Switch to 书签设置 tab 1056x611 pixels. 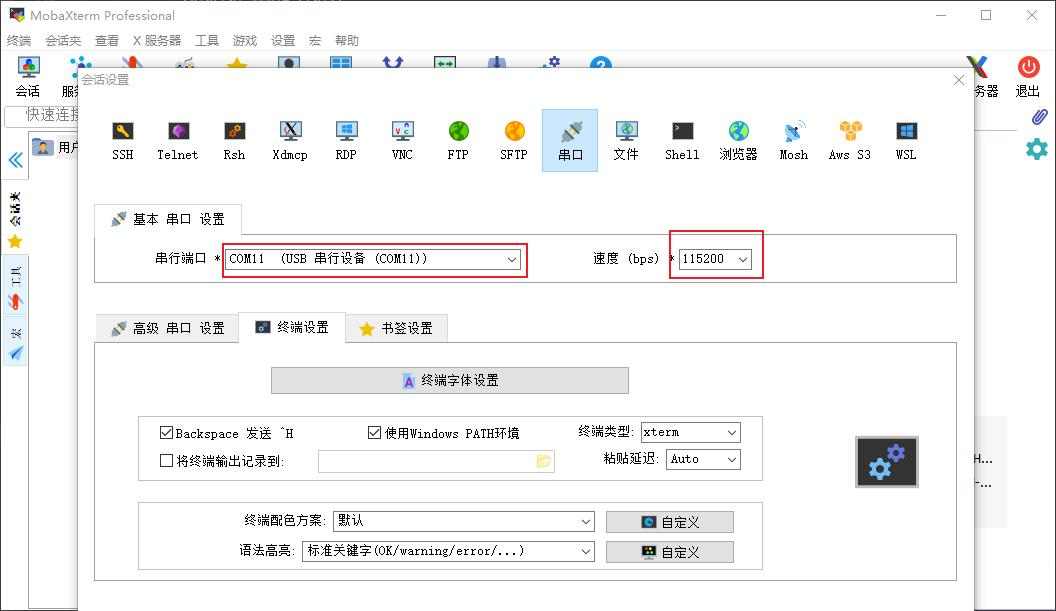(397, 328)
